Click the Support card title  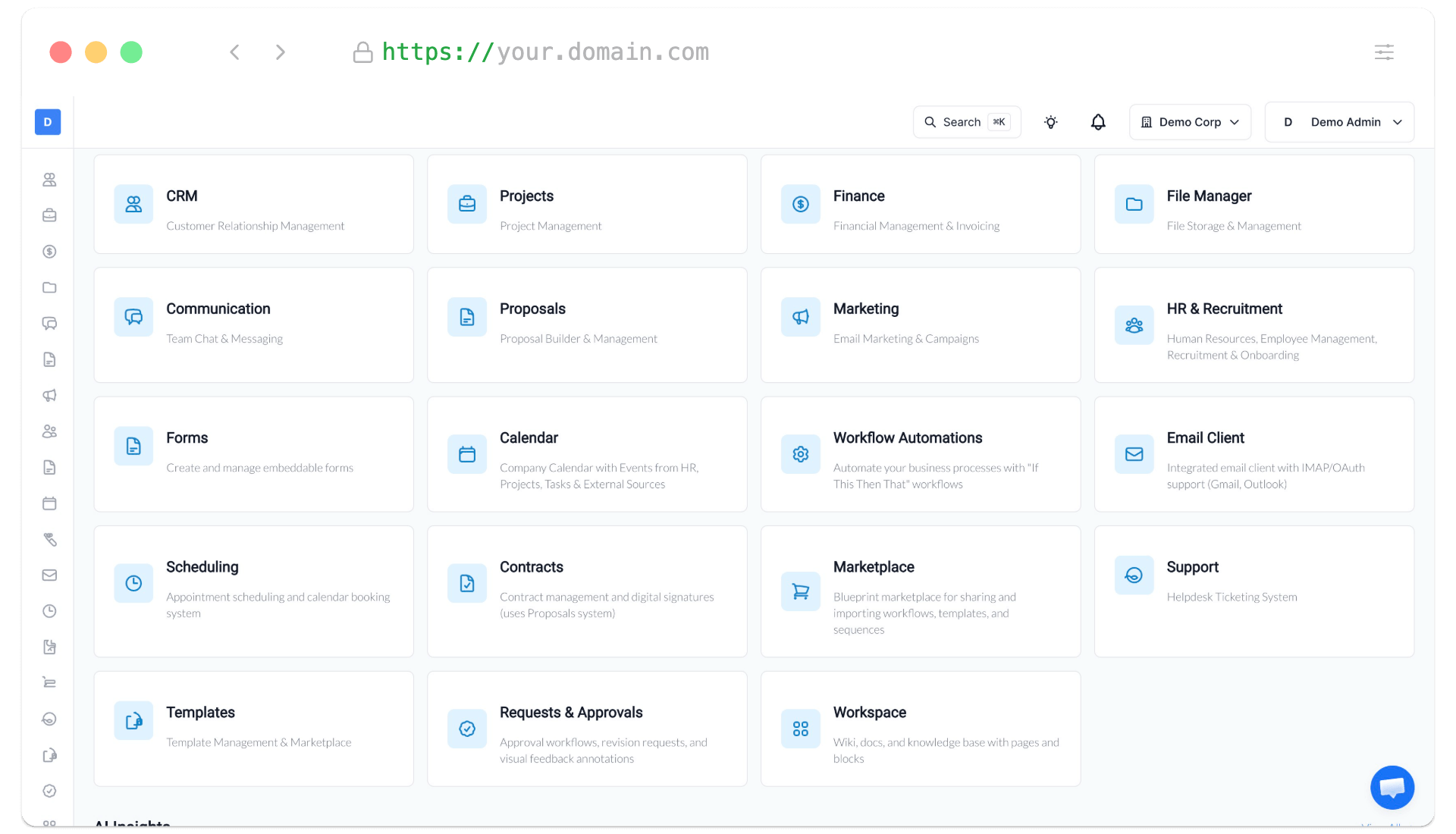(x=1192, y=567)
